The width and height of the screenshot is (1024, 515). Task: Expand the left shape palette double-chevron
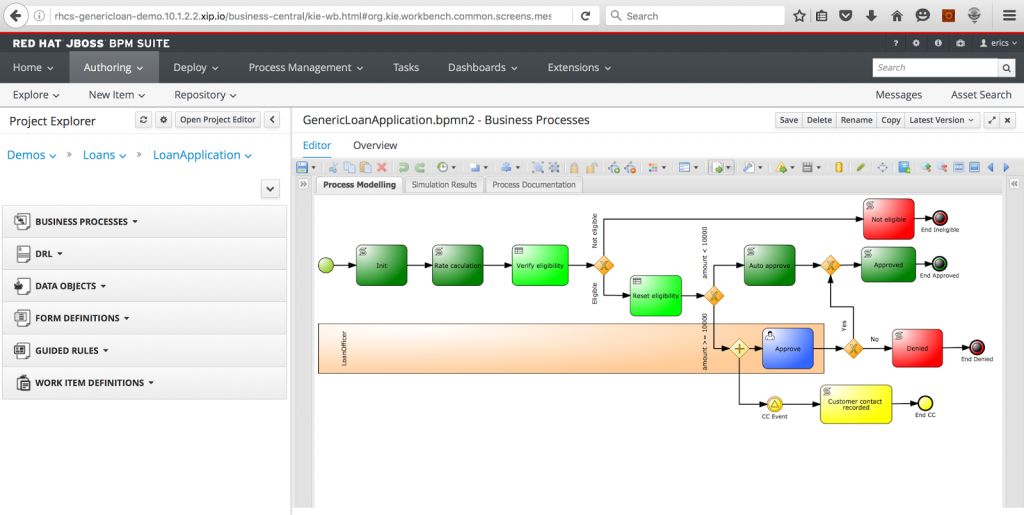point(303,185)
